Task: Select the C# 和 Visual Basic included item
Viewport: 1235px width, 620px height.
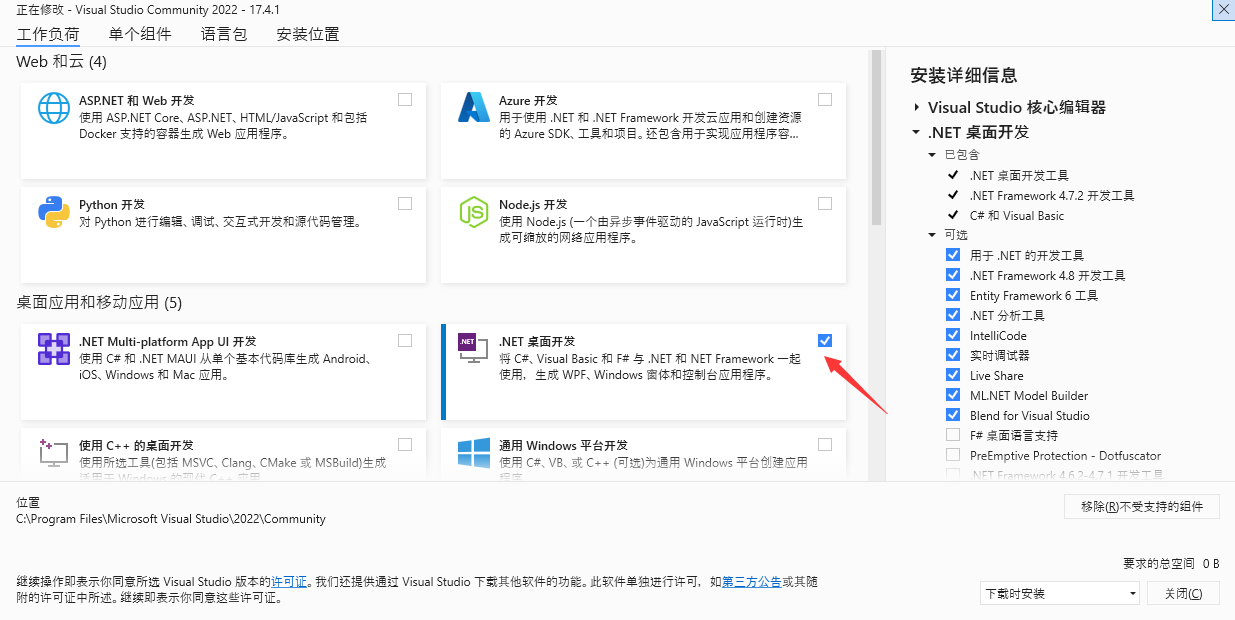Action: [1017, 215]
